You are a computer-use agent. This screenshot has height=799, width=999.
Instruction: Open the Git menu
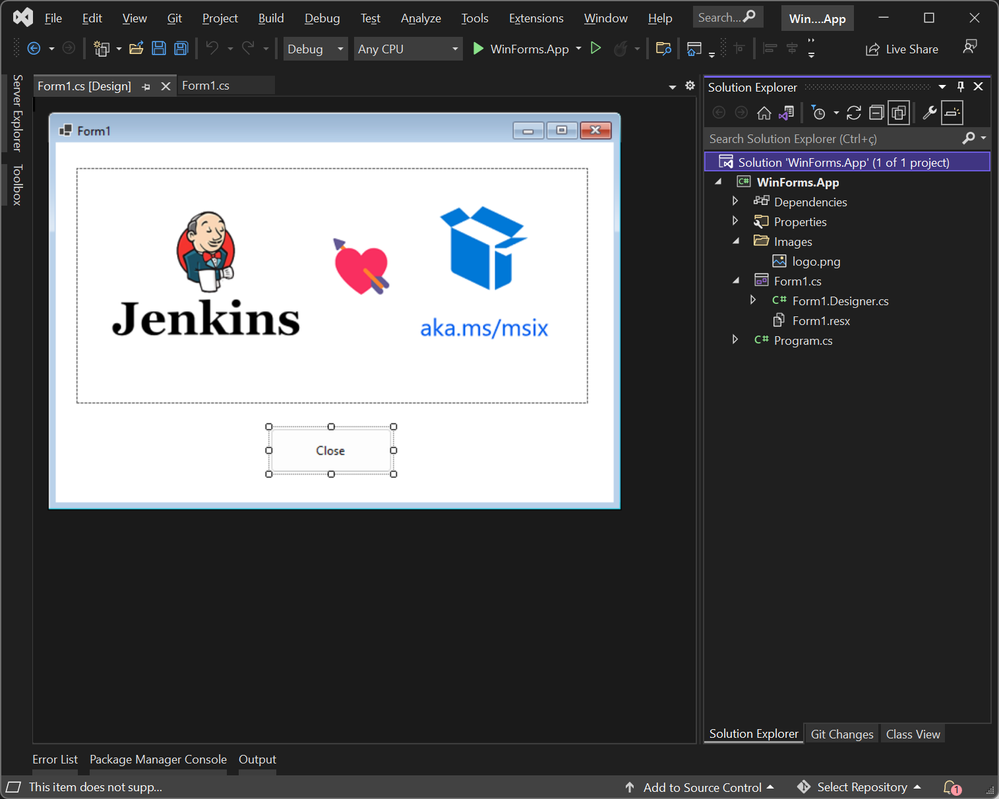[x=175, y=18]
